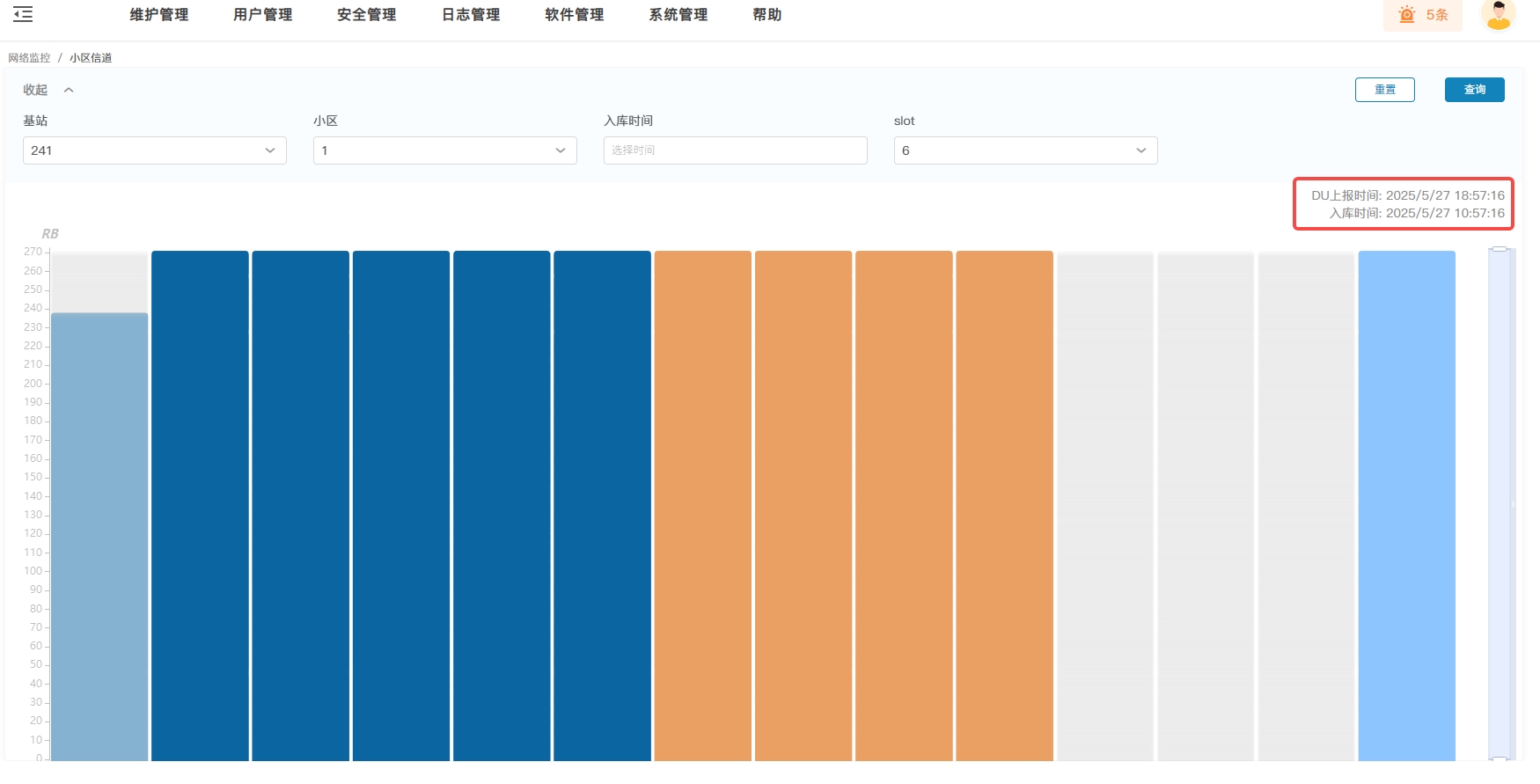This screenshot has width=1540, height=784.
Task: Click the light blue bar at far right
Action: (1407, 506)
